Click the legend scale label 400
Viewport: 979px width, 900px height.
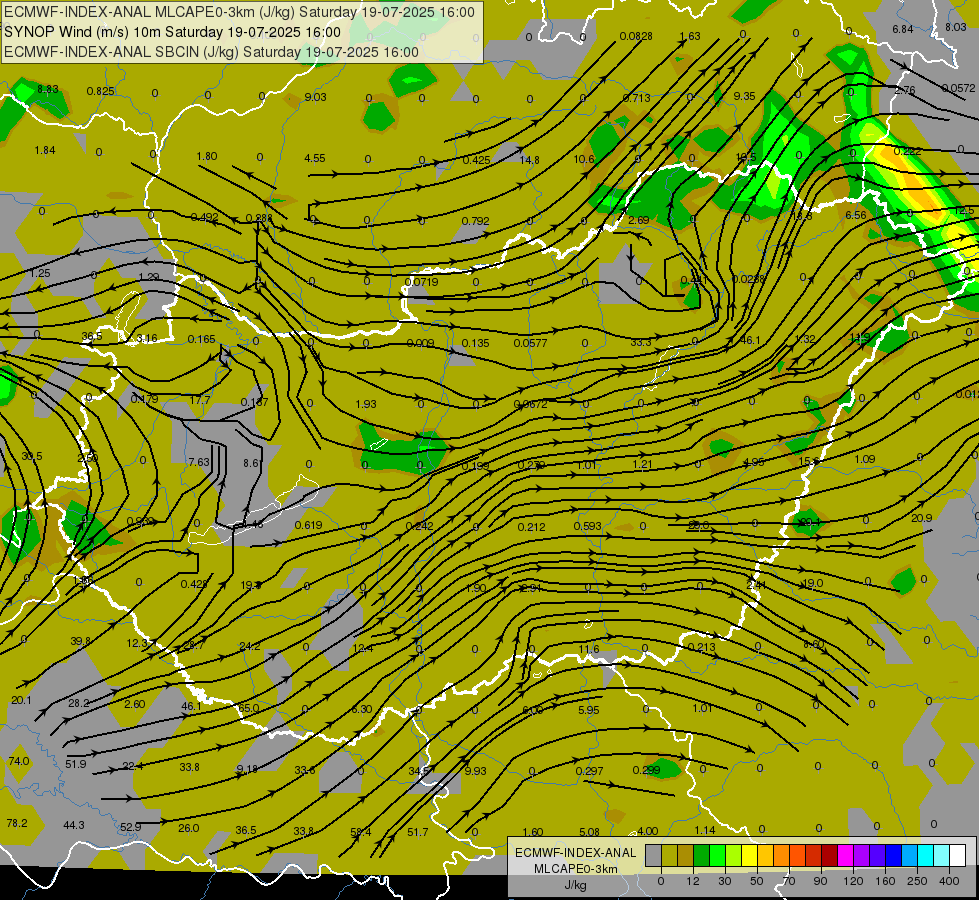tap(949, 881)
